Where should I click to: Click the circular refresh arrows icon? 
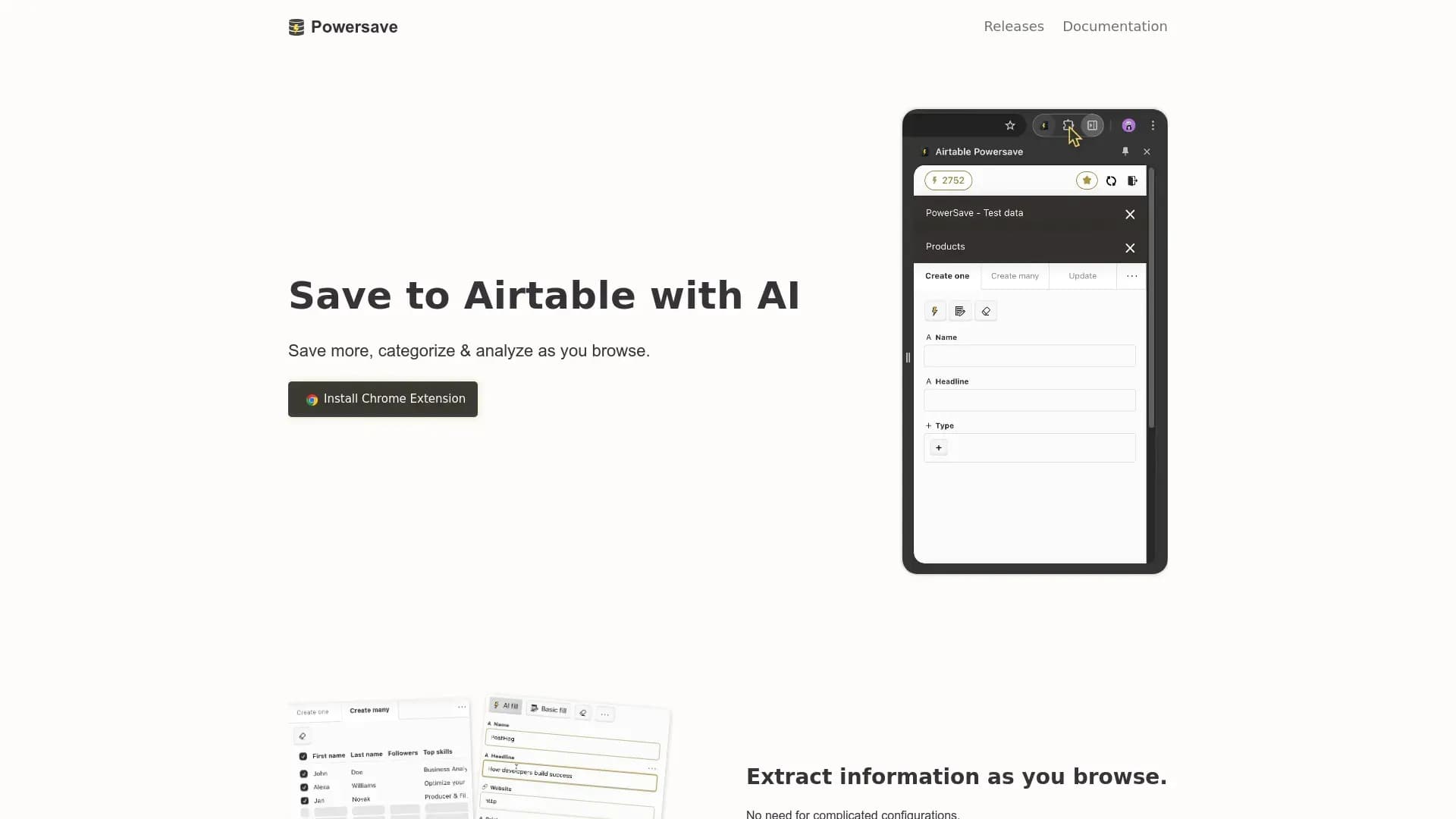tap(1111, 180)
